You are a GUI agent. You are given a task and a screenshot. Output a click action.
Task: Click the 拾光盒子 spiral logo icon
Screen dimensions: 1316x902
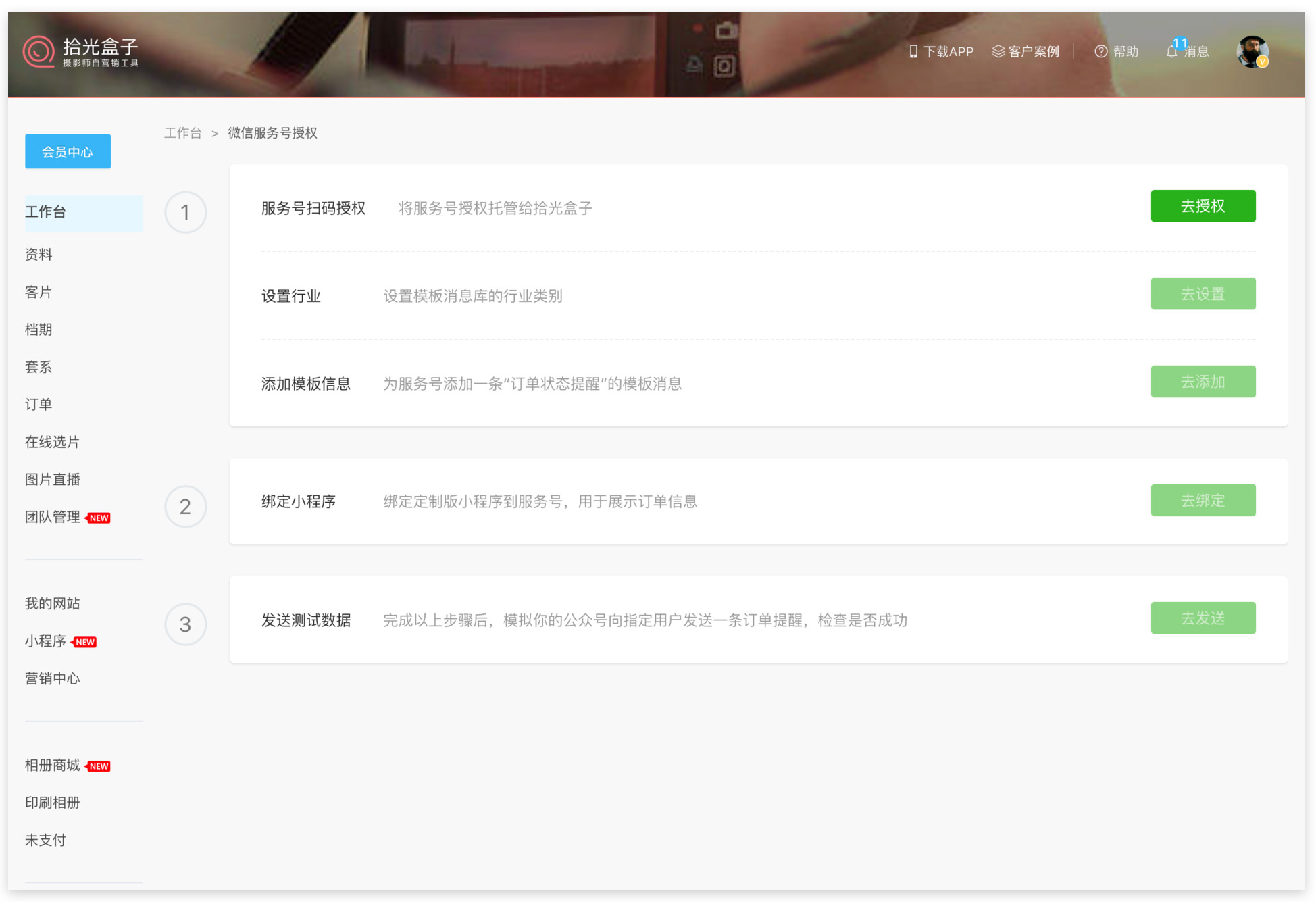click(39, 51)
